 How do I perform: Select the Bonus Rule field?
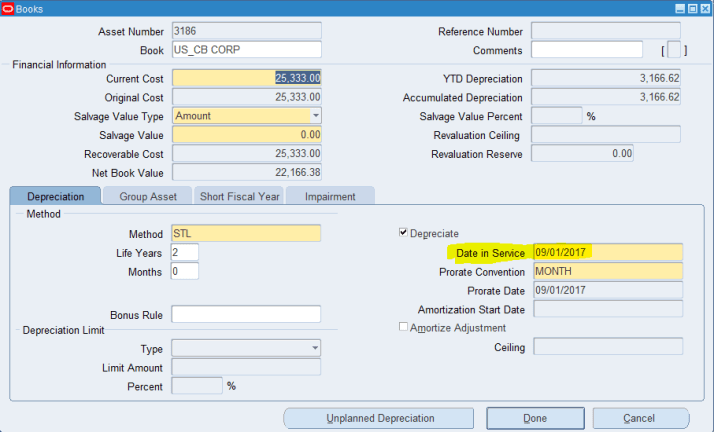(x=246, y=315)
